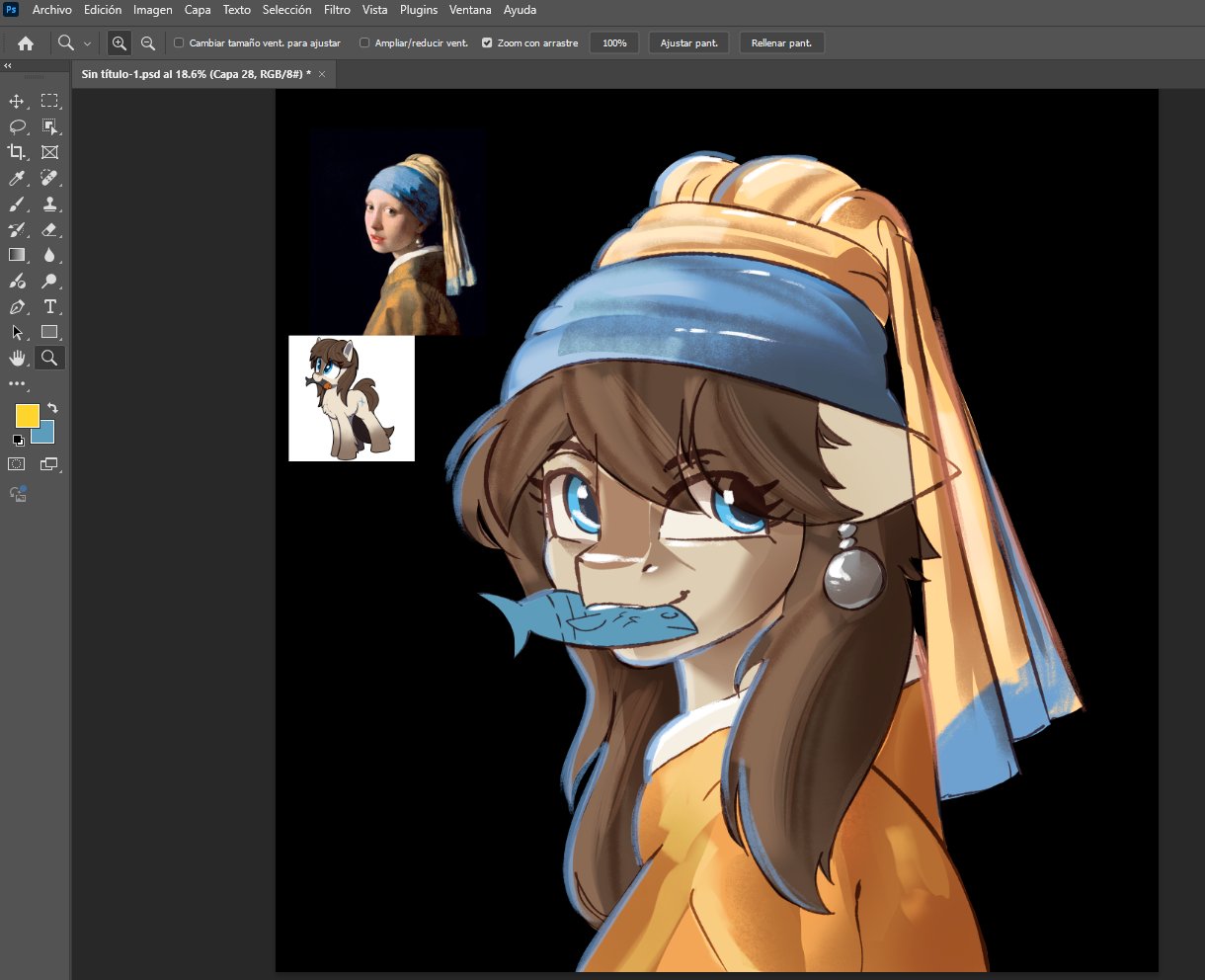Viewport: 1205px width, 980px height.
Task: Open the Capa menu
Action: pos(198,10)
